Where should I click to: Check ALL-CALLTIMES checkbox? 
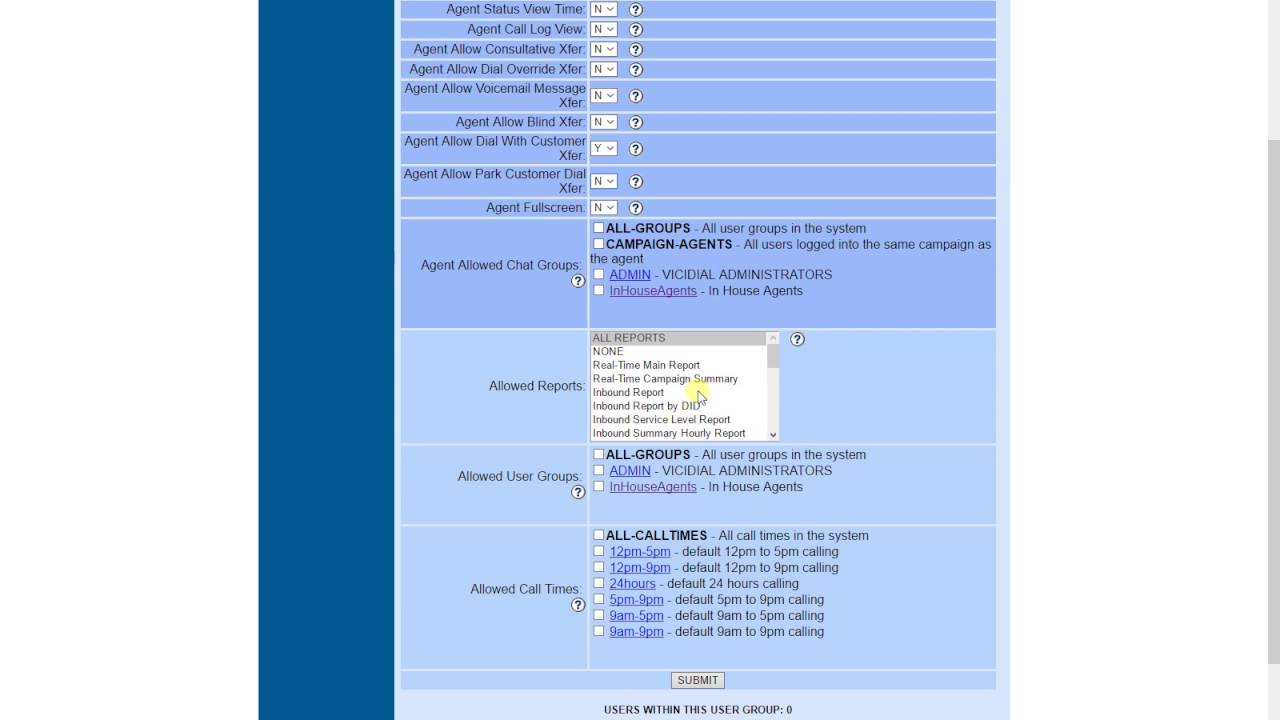(599, 535)
